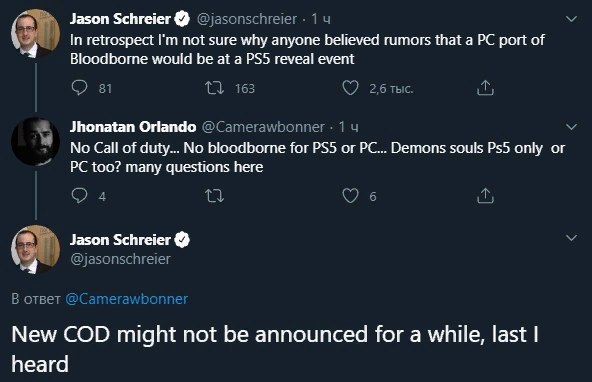
Task: Reply to Jhonatan Orlando's tweet
Action: coord(79,196)
